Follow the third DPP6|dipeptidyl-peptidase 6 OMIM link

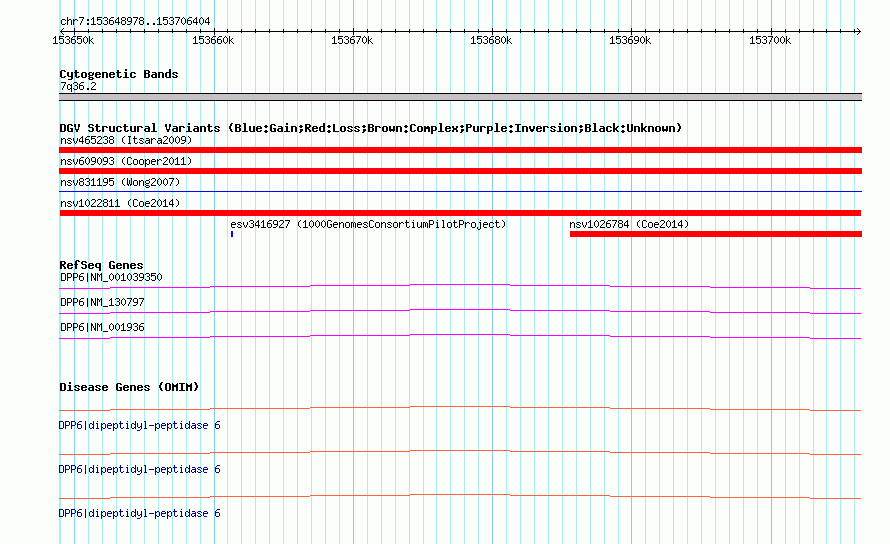(x=140, y=513)
